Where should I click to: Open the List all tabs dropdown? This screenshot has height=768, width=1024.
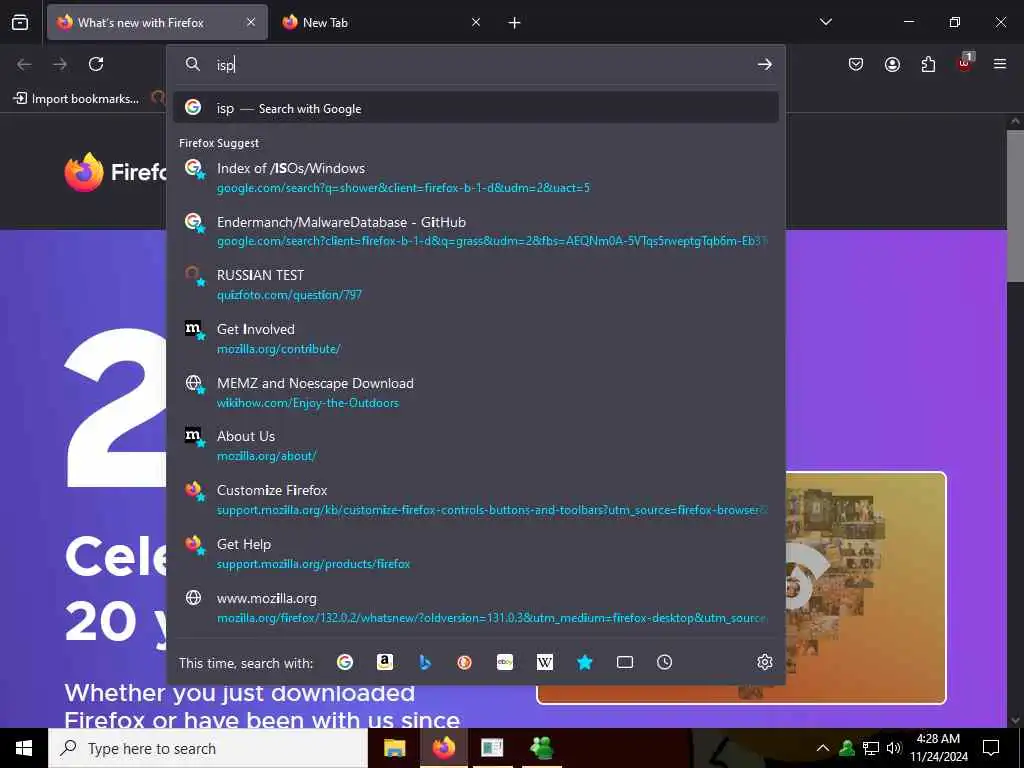tap(825, 22)
